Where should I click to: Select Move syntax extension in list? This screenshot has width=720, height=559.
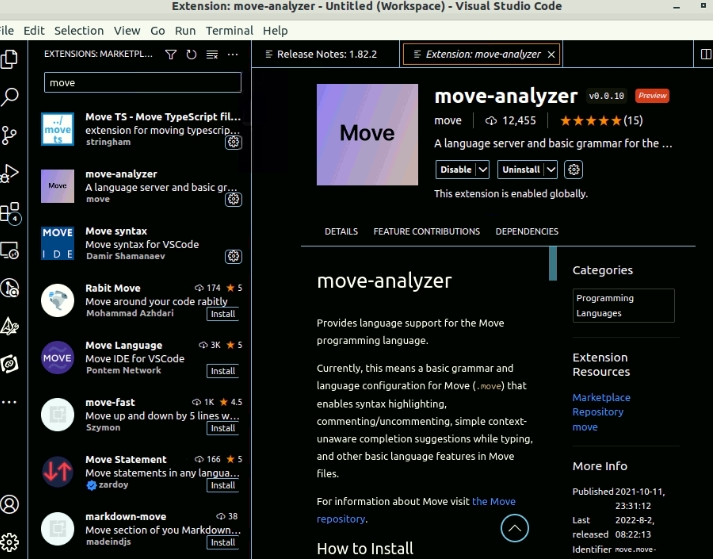[x=140, y=243]
